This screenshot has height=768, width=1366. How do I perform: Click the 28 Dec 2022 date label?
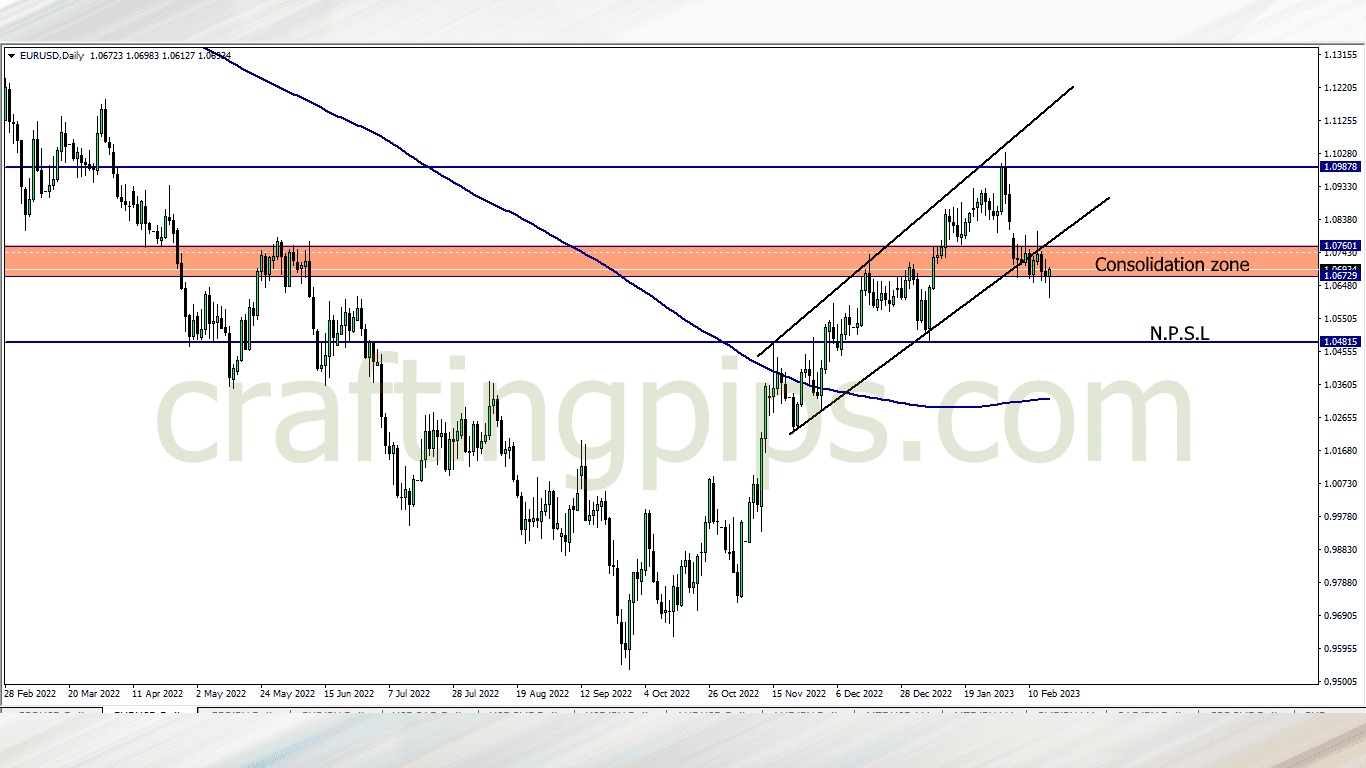[926, 693]
